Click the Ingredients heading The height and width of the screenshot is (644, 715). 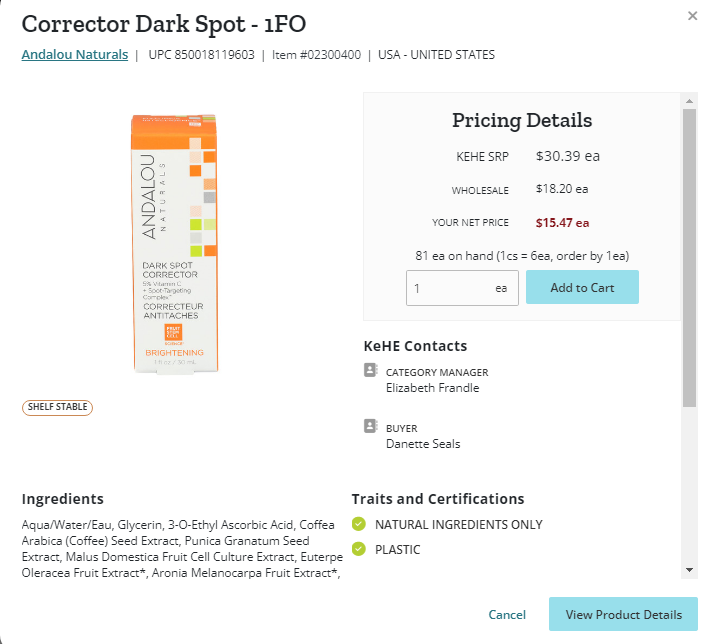coord(62,499)
